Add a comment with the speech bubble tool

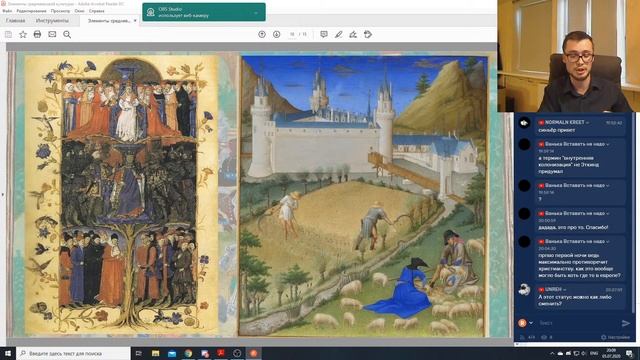324,35
